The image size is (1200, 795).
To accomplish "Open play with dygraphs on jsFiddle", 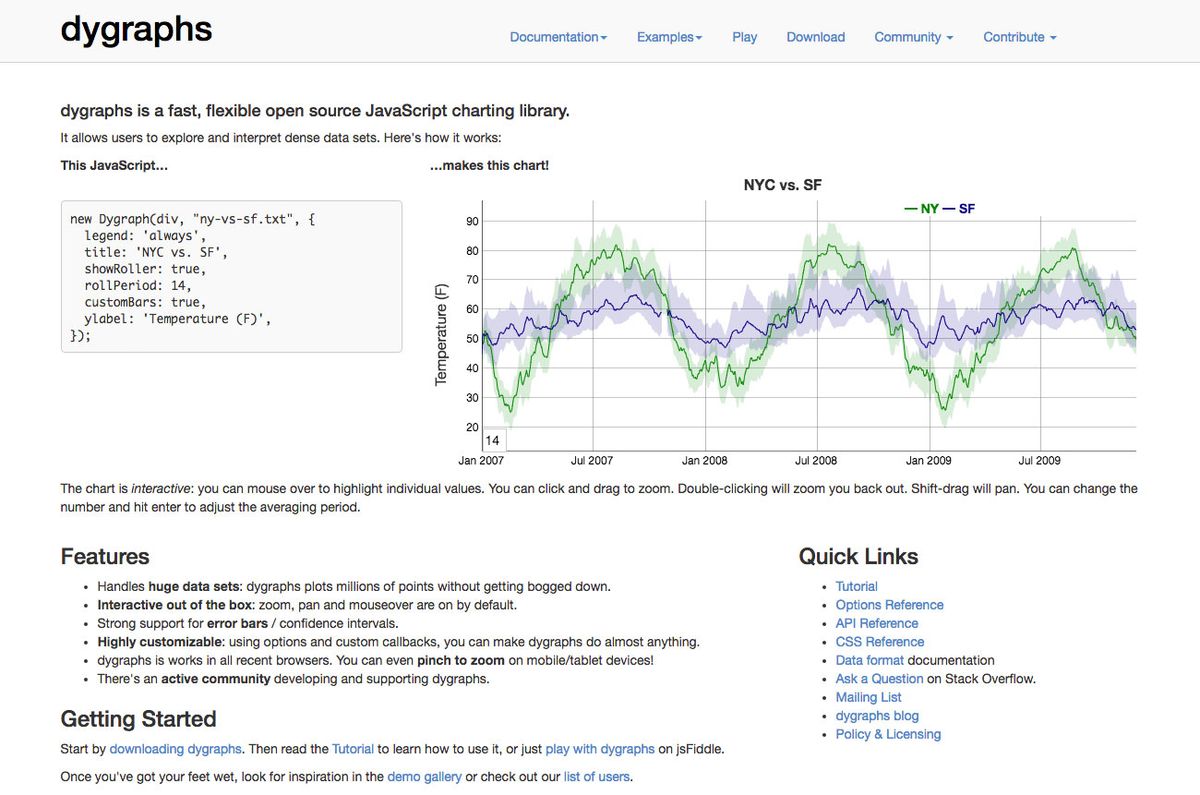I will (x=599, y=748).
